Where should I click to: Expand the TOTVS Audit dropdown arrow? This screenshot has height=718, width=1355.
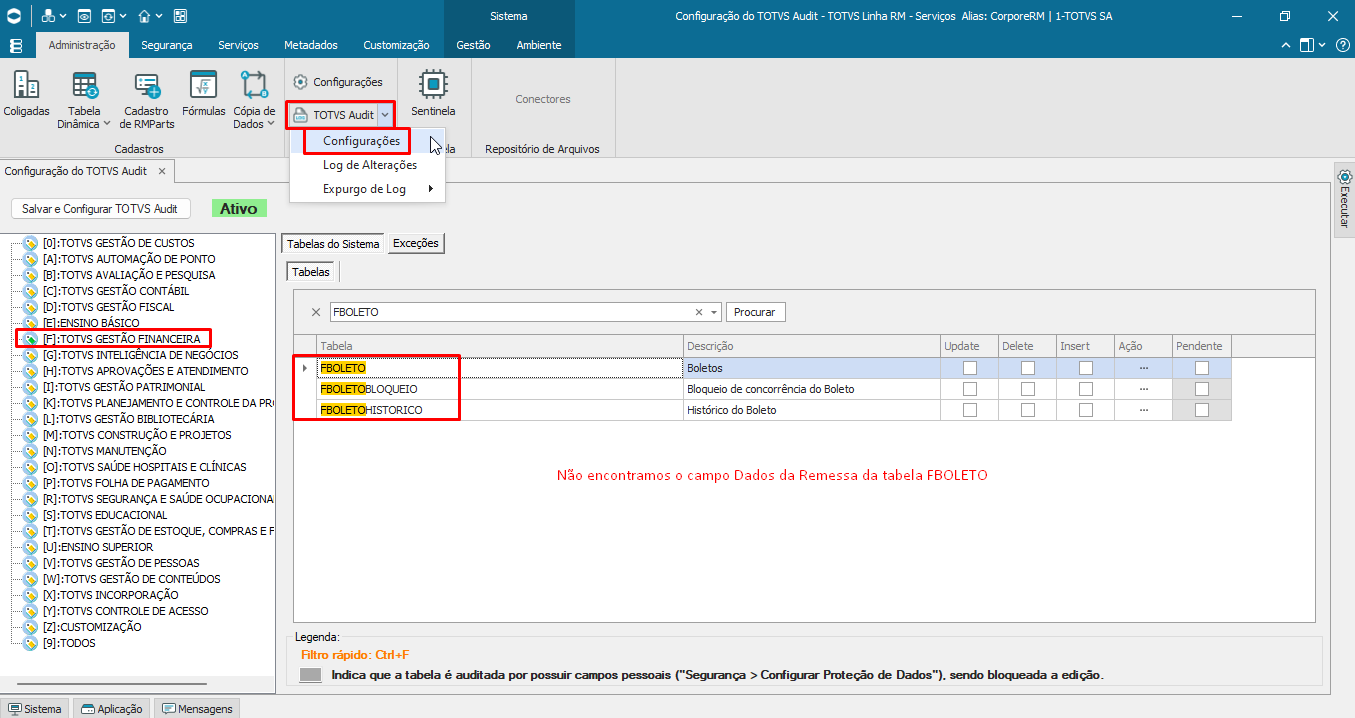click(386, 115)
